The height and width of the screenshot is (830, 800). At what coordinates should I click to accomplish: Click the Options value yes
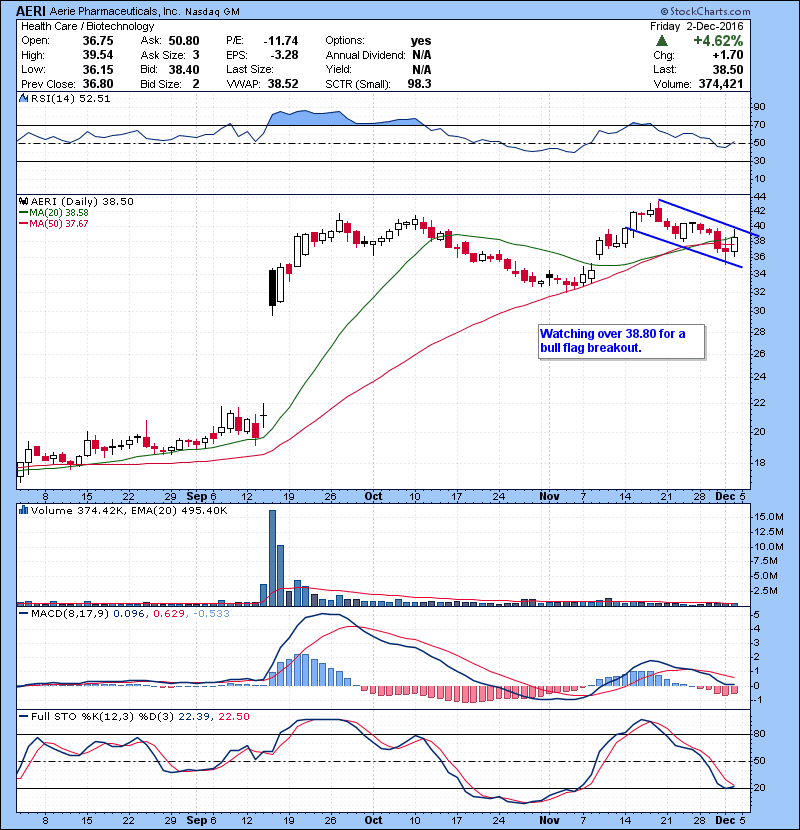(x=421, y=41)
